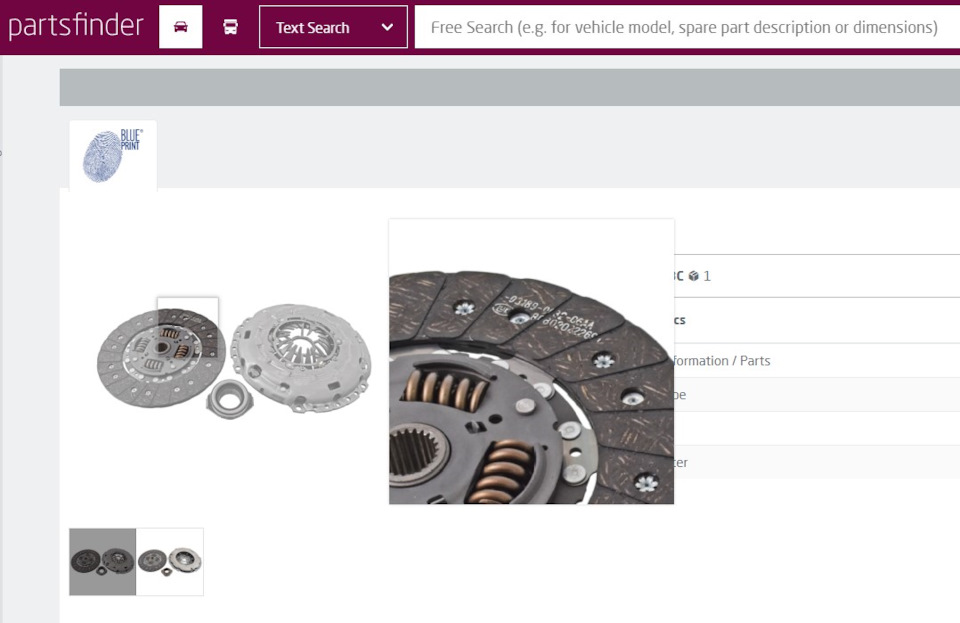Screen dimensions: 960x623
Task: Switch to the commercial vehicle bus icon
Action: [x=231, y=27]
